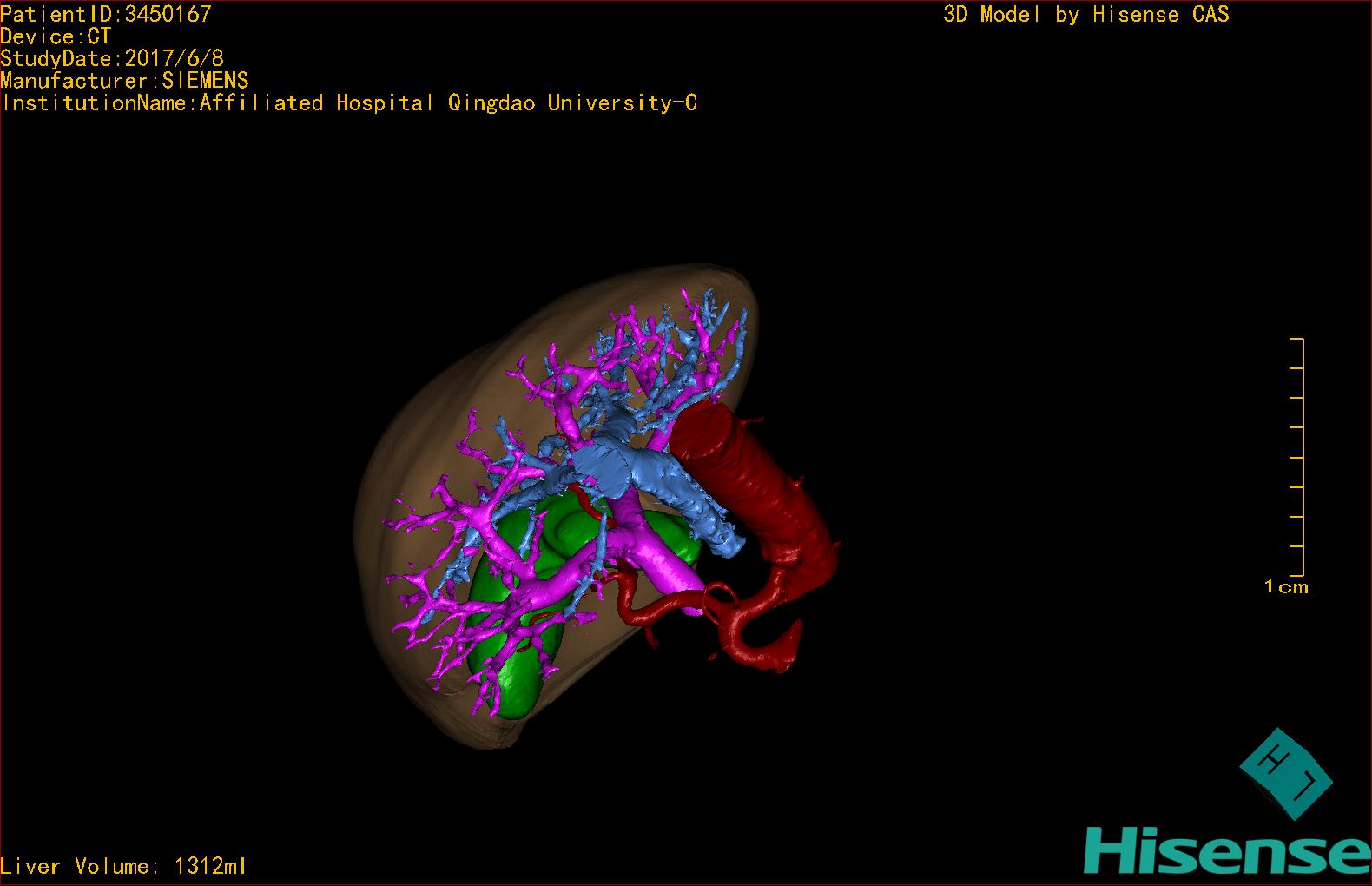Viewport: 1372px width, 886px height.
Task: Click the Liver Volume: 1312ml readout
Action: coord(123,866)
